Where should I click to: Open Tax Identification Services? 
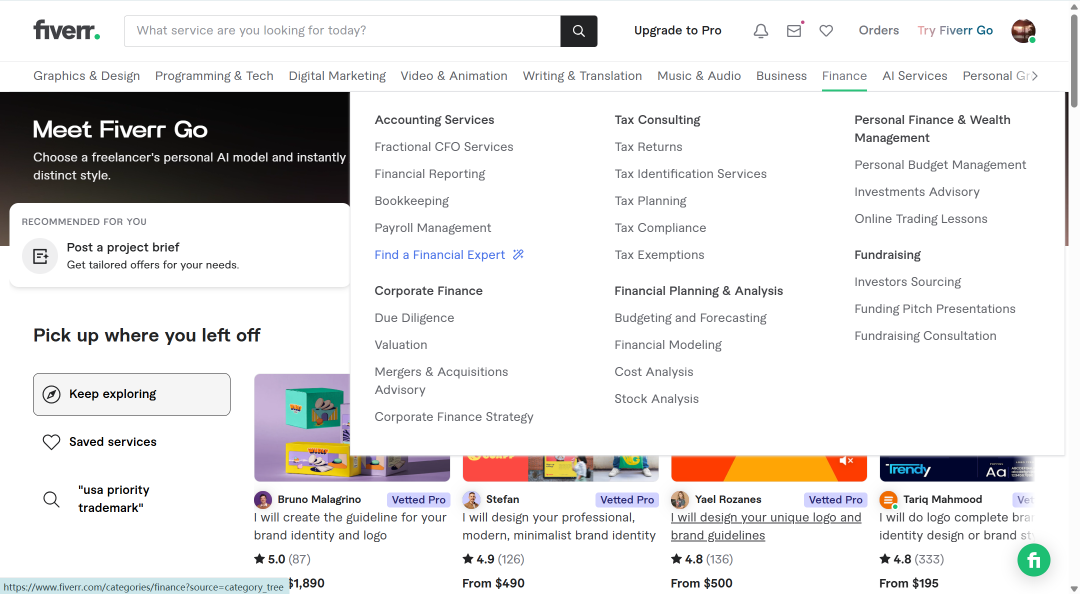(x=690, y=174)
